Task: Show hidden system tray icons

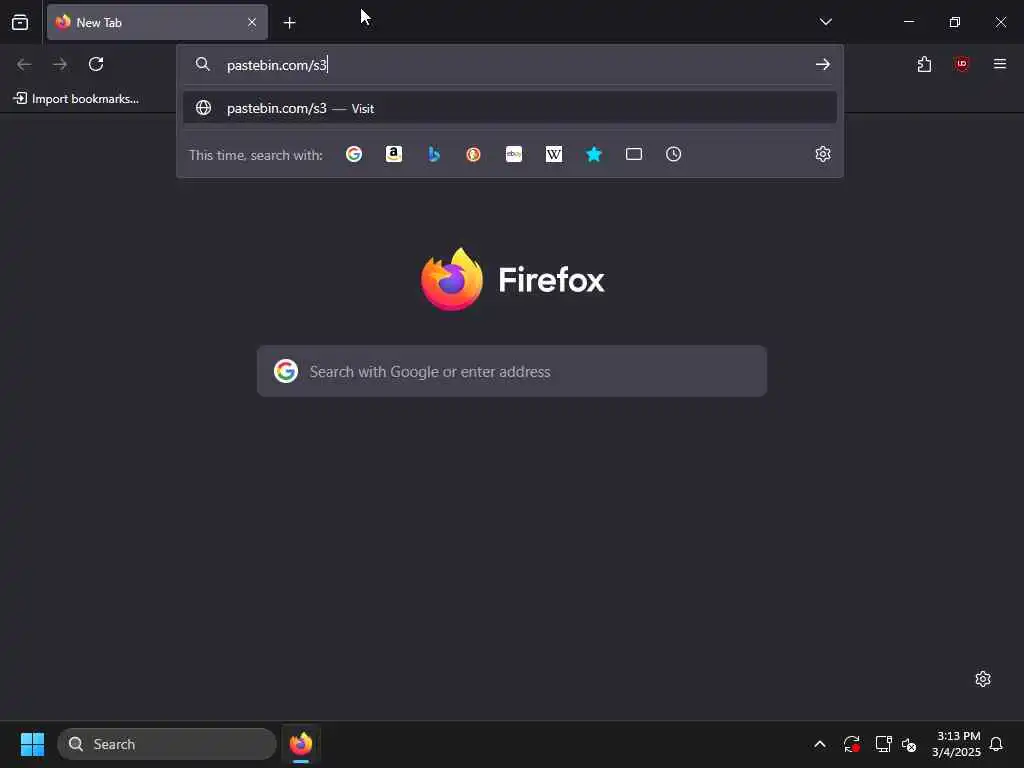Action: [820, 744]
